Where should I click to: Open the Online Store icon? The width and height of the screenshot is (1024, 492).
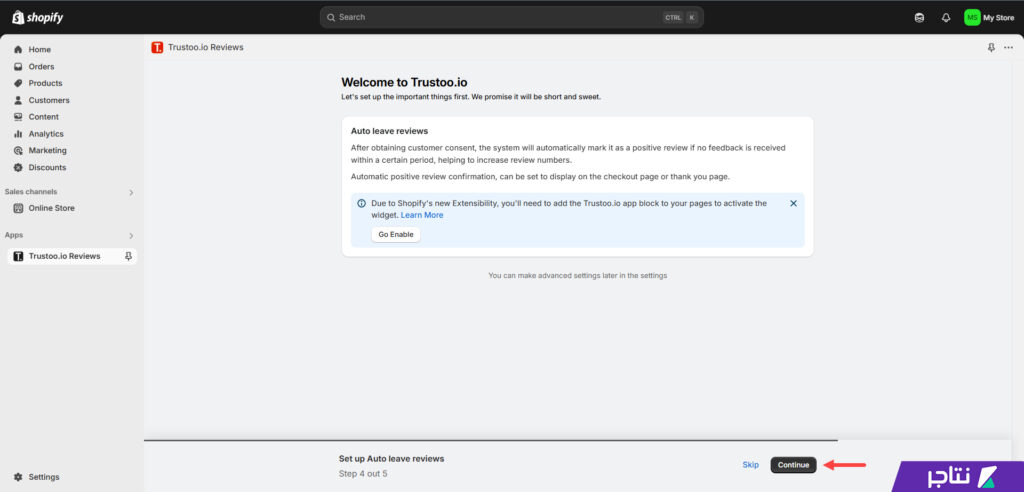pos(18,208)
